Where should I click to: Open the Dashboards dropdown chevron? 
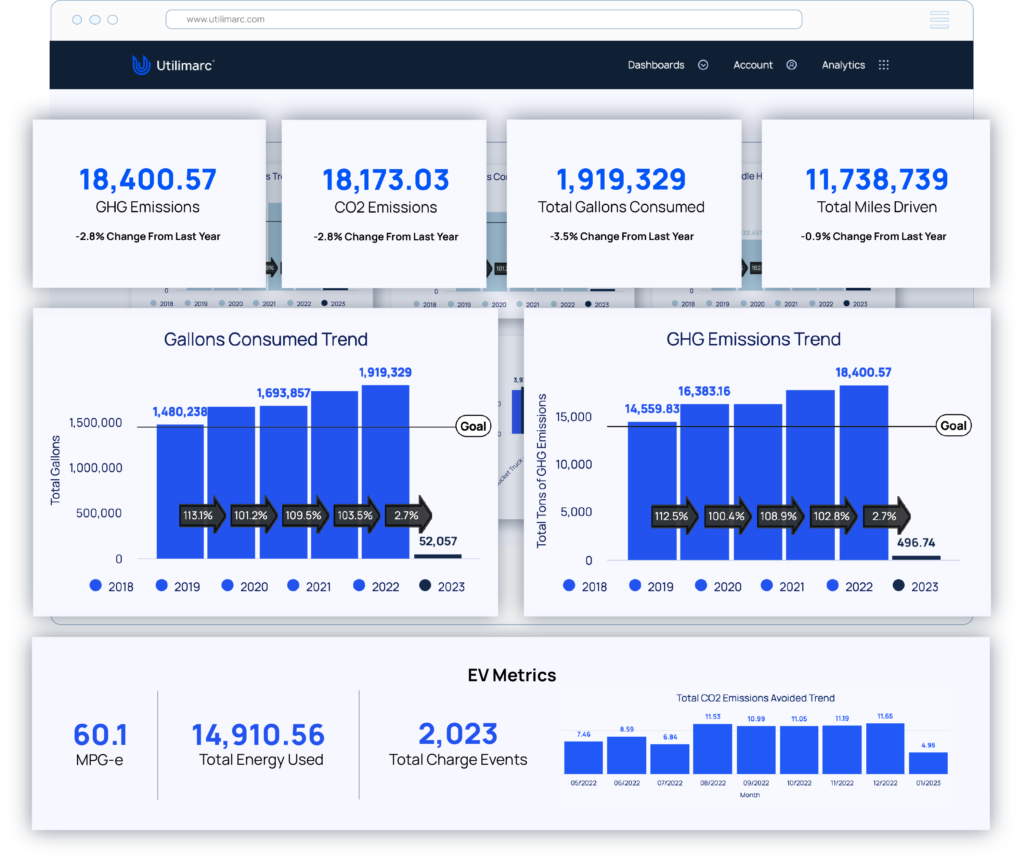tap(703, 65)
